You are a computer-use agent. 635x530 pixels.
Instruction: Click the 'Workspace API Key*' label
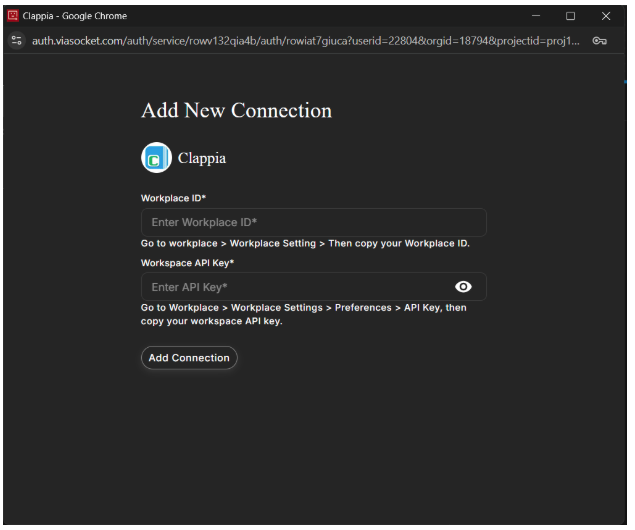(187, 263)
